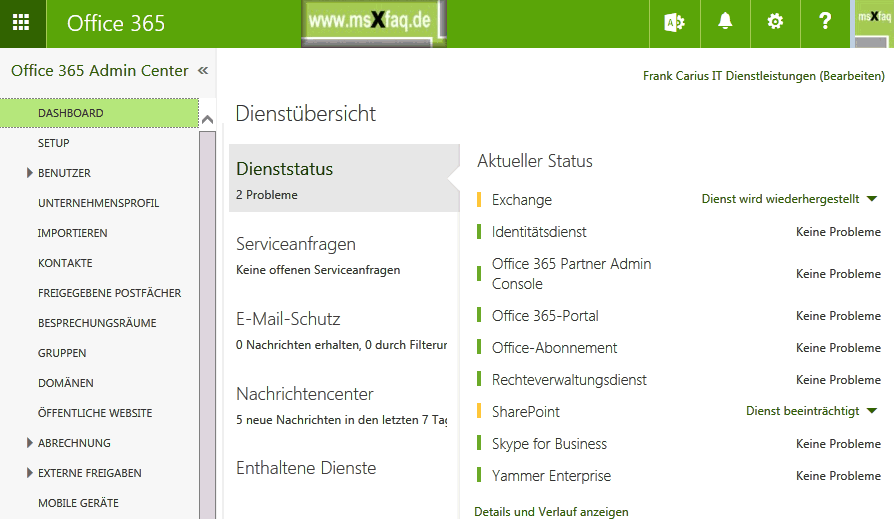Click 'Keine offenen Serviceanfragen' text

[318, 270]
